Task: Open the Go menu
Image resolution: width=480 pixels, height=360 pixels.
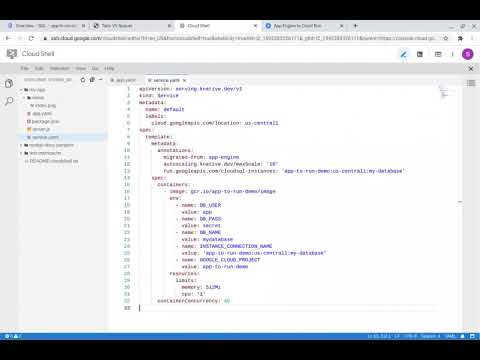Action: tap(95, 68)
